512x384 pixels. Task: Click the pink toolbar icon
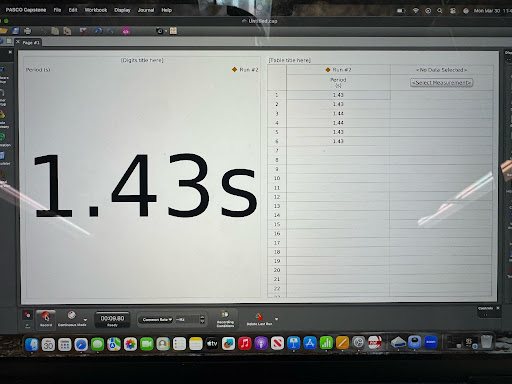(126, 31)
